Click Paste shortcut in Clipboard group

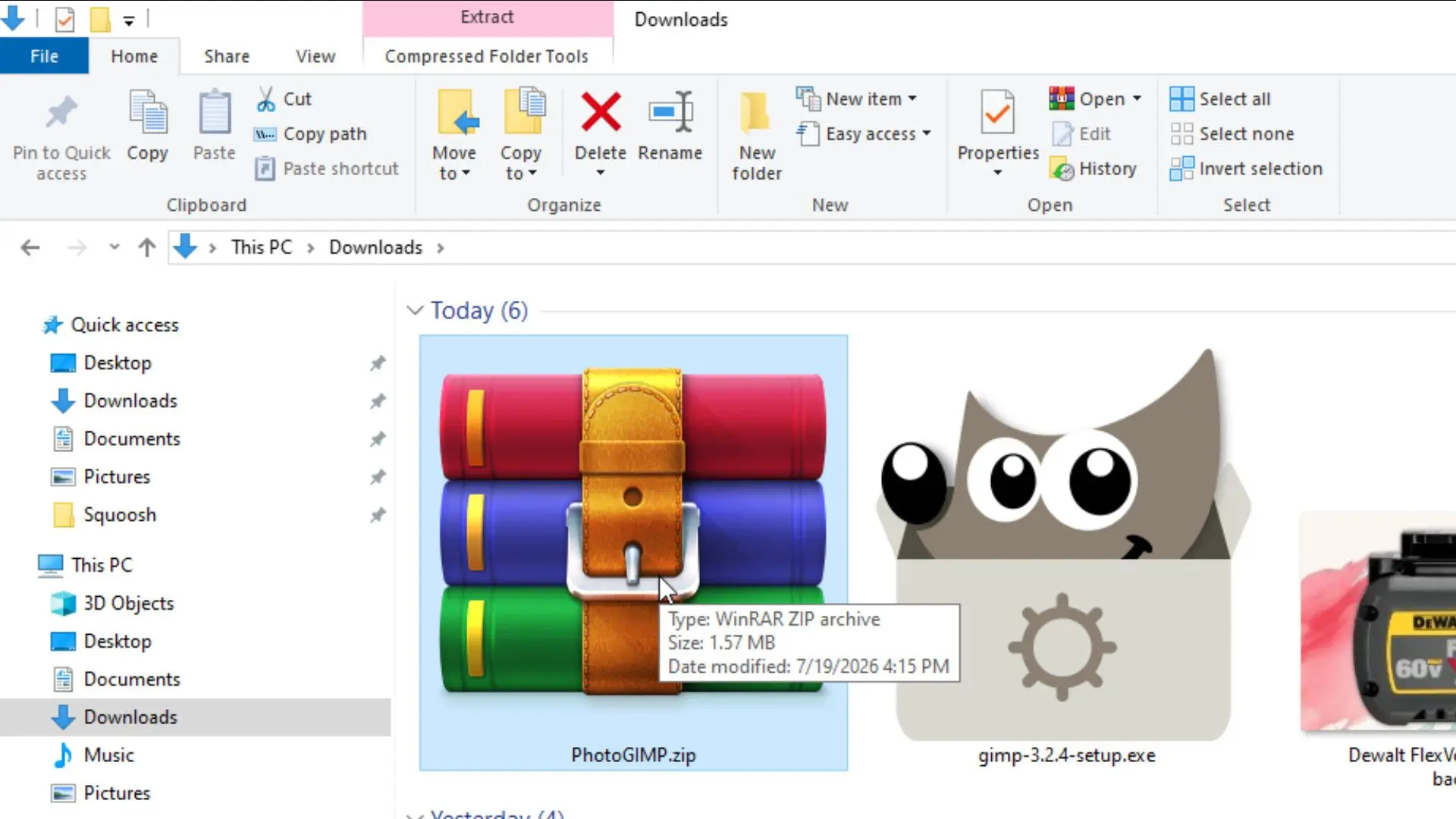[x=327, y=168]
